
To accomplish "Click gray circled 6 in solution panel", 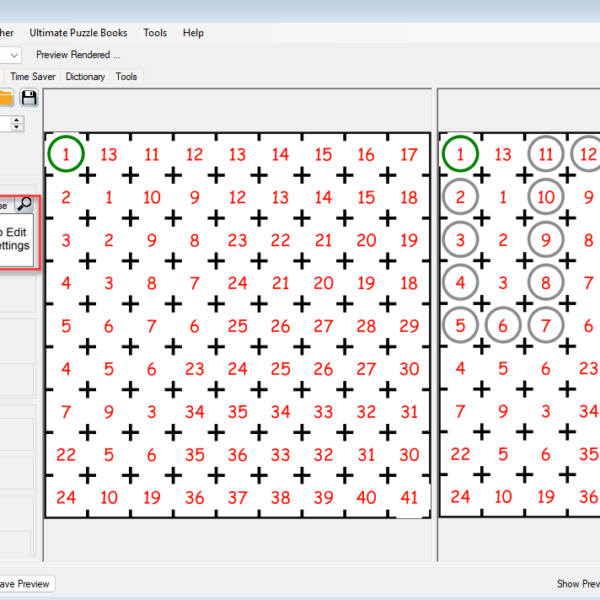I will pos(504,325).
